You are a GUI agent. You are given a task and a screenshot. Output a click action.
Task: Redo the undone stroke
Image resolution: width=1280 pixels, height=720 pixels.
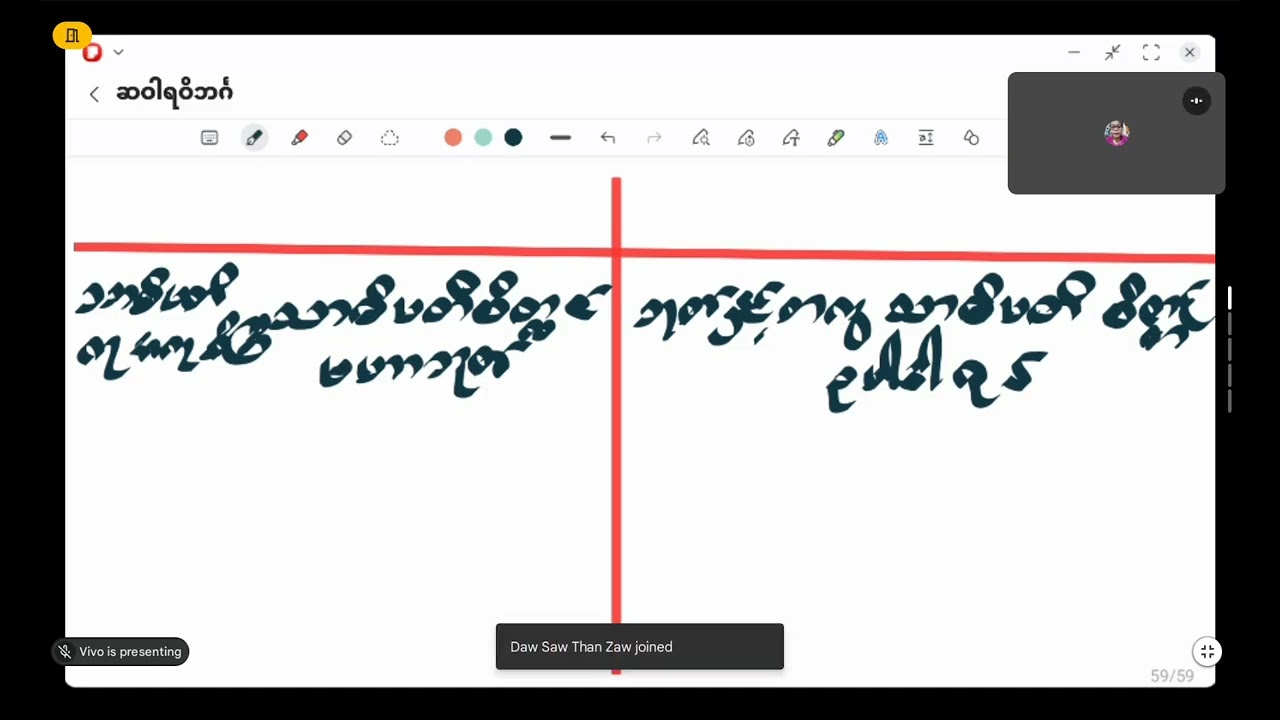654,138
